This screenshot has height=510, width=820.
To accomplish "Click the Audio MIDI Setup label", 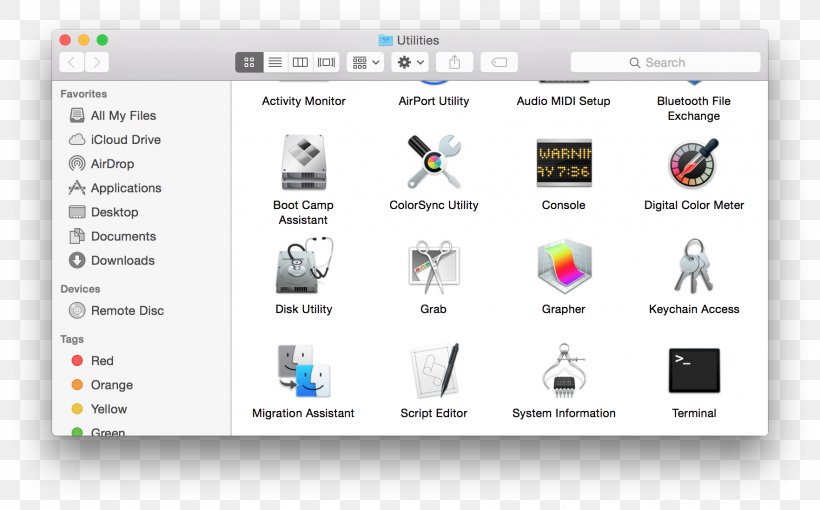I will pyautogui.click(x=563, y=101).
